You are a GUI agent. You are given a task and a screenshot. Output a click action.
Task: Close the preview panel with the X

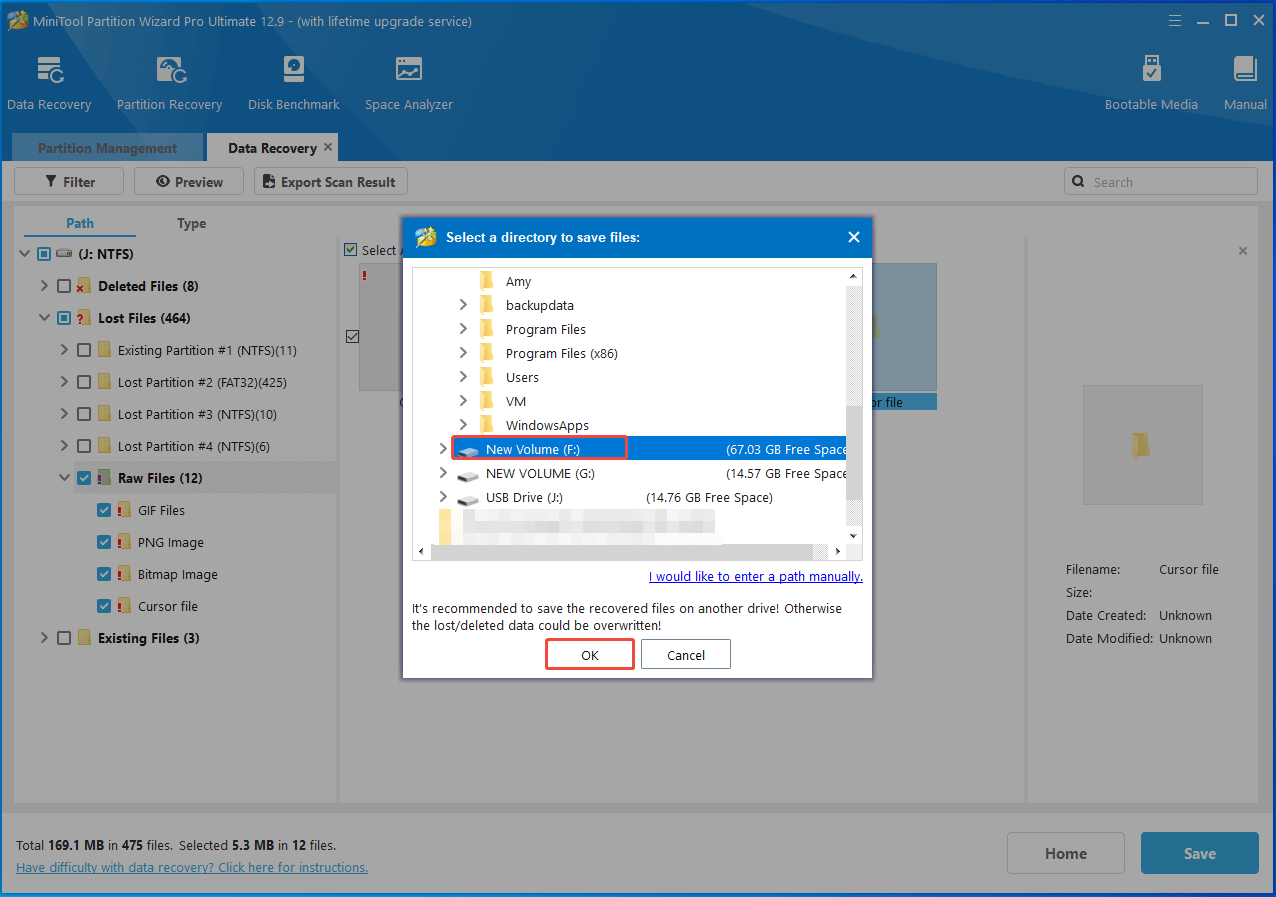pyautogui.click(x=1243, y=251)
